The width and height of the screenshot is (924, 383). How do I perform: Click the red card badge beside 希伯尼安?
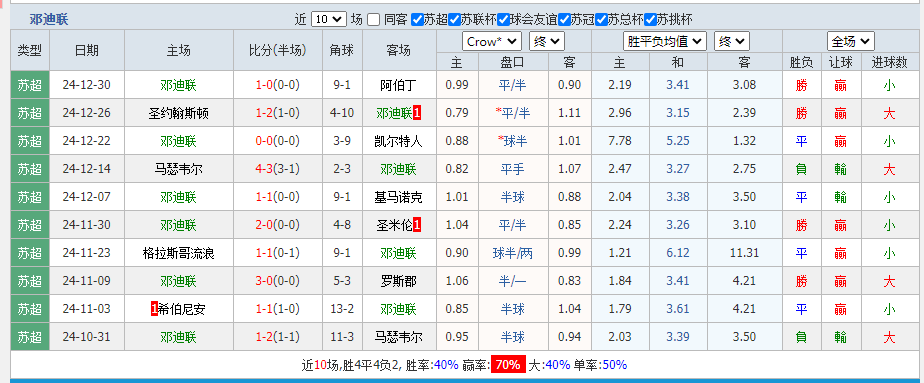[x=154, y=309]
